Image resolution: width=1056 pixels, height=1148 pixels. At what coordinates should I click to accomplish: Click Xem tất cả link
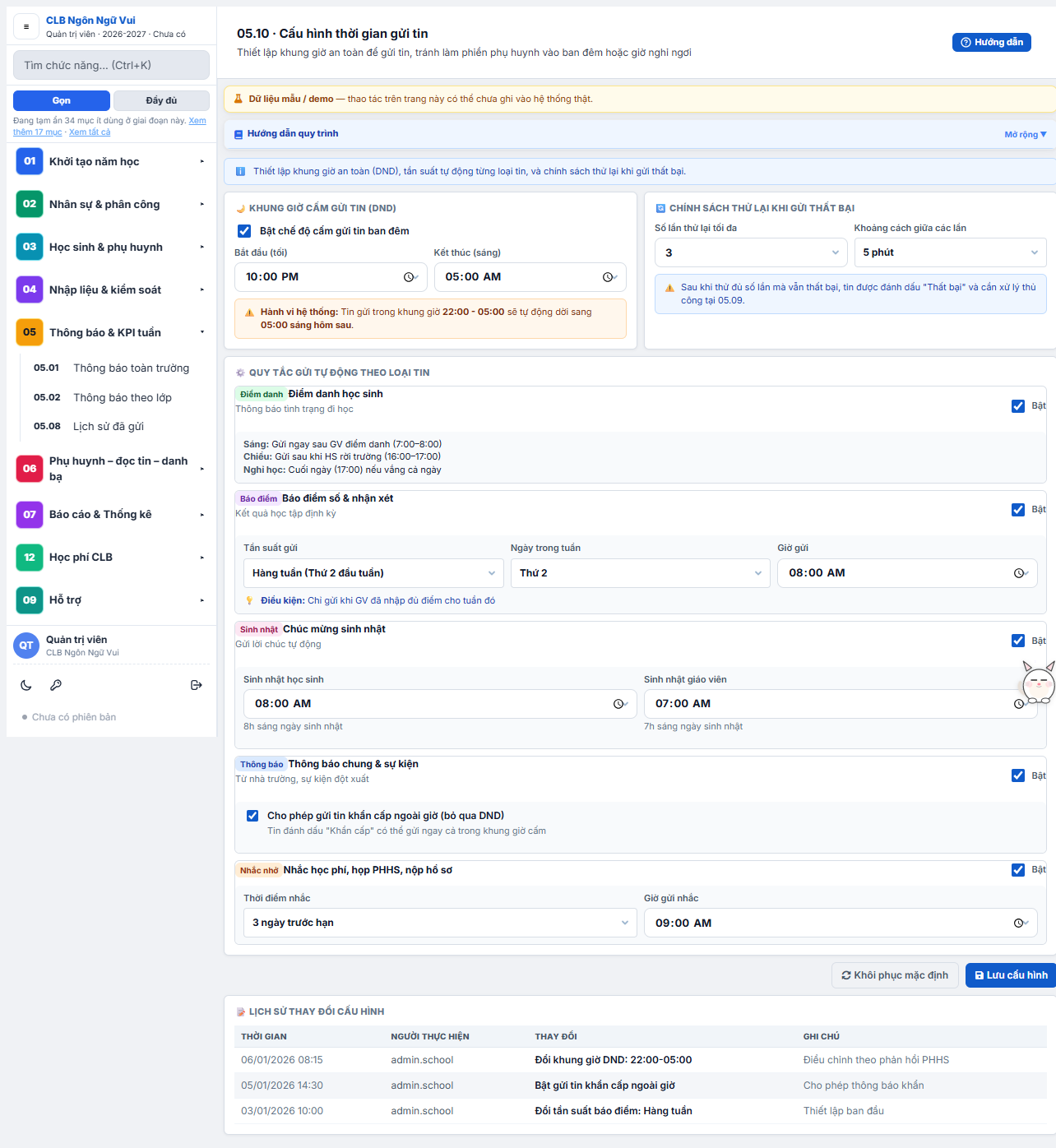[x=90, y=132]
